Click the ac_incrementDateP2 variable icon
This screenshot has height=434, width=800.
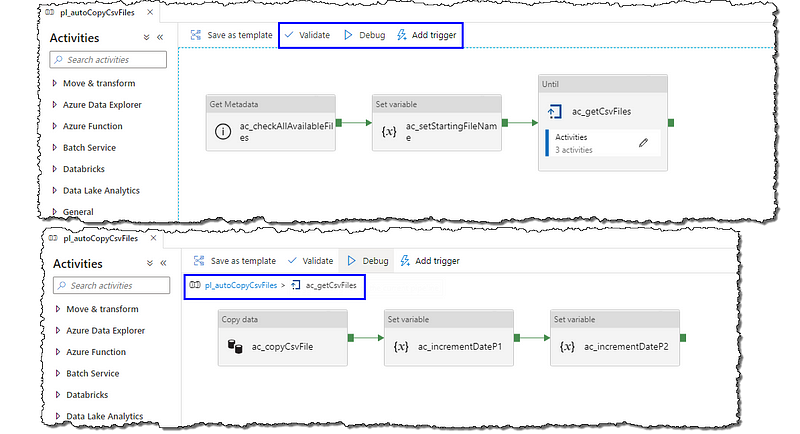tap(567, 346)
